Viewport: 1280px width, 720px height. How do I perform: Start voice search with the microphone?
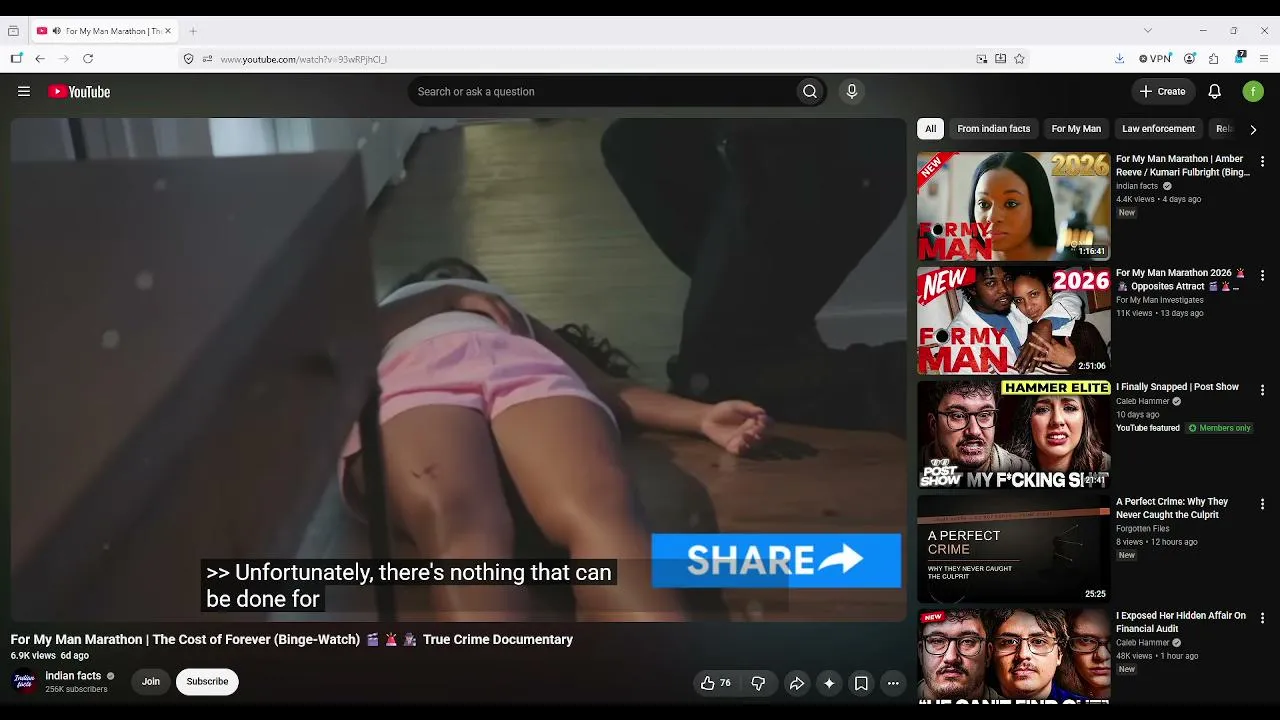pos(852,92)
